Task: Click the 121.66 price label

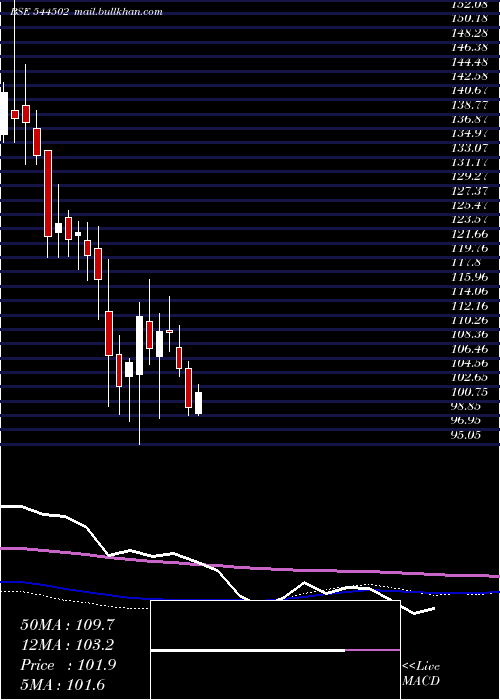Action: 468,234
